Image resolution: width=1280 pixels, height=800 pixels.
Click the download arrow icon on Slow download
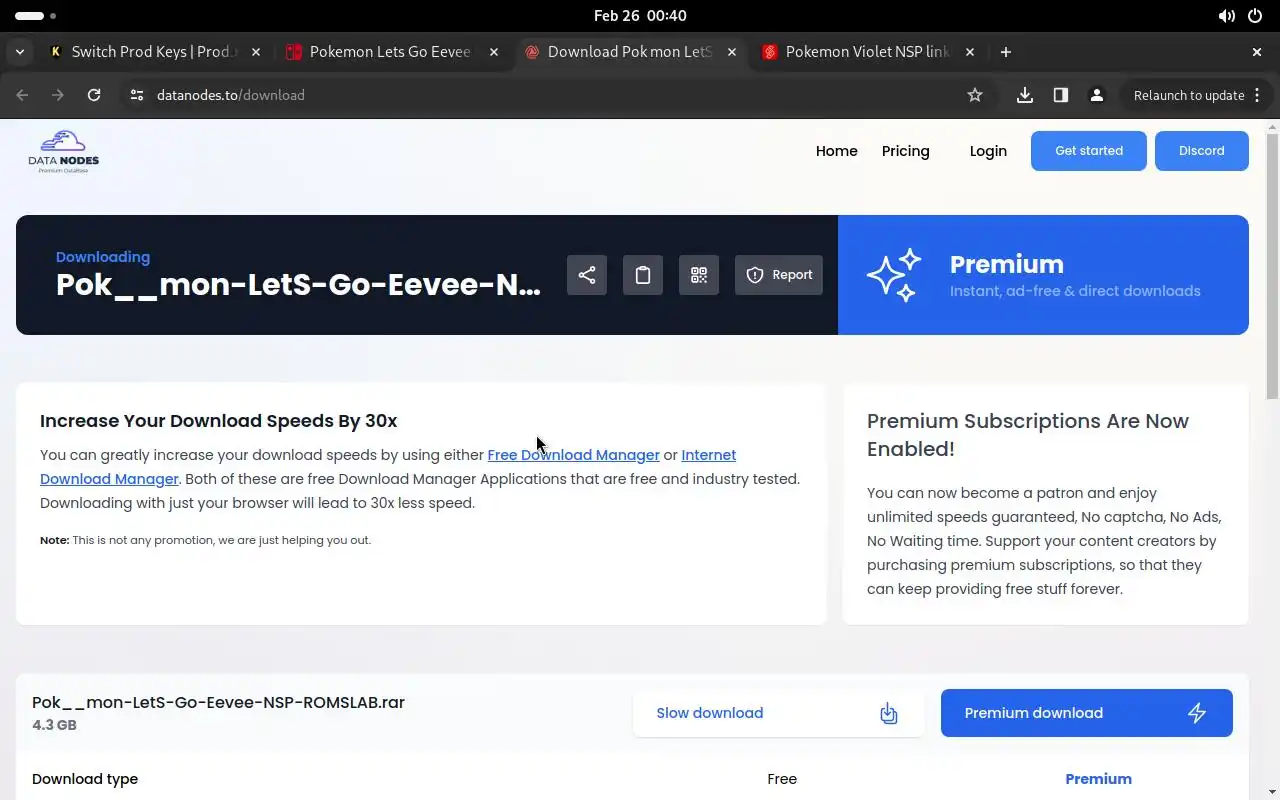(889, 713)
